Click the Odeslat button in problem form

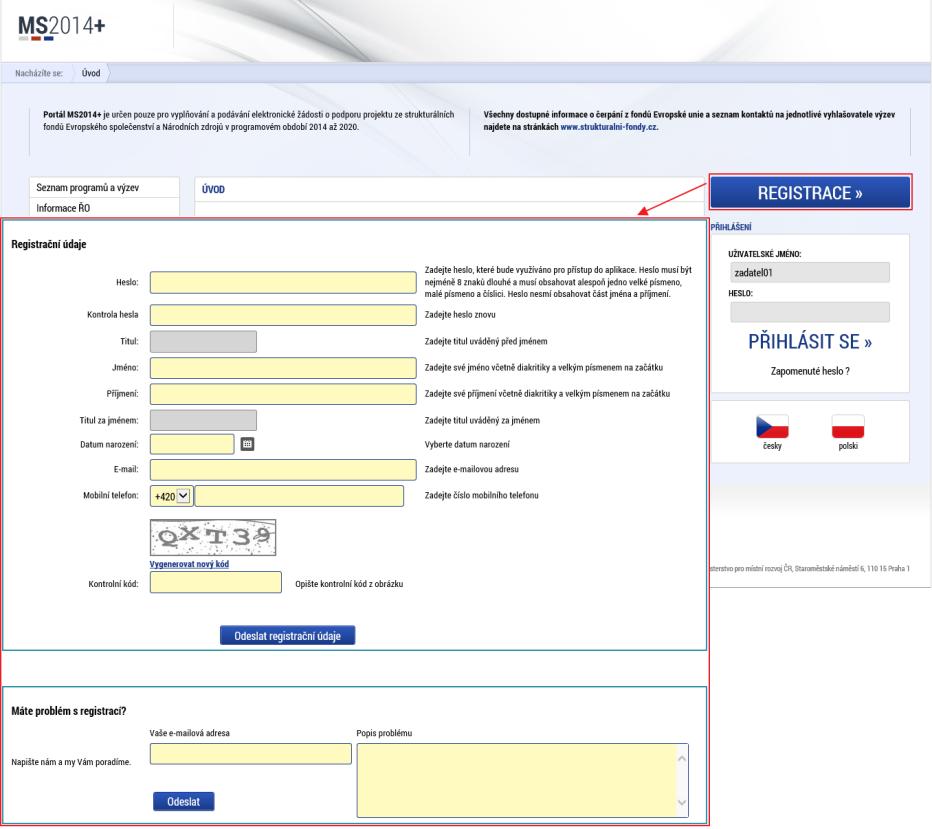pos(184,801)
